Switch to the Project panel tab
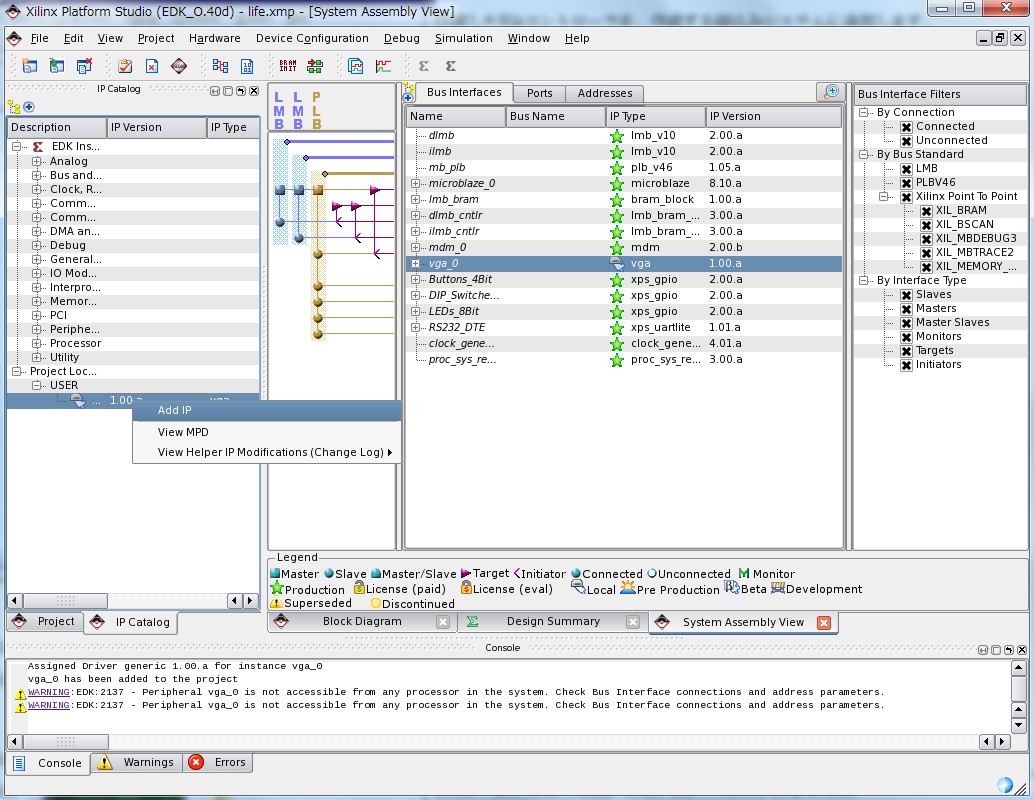The width and height of the screenshot is (1034, 800). [45, 621]
